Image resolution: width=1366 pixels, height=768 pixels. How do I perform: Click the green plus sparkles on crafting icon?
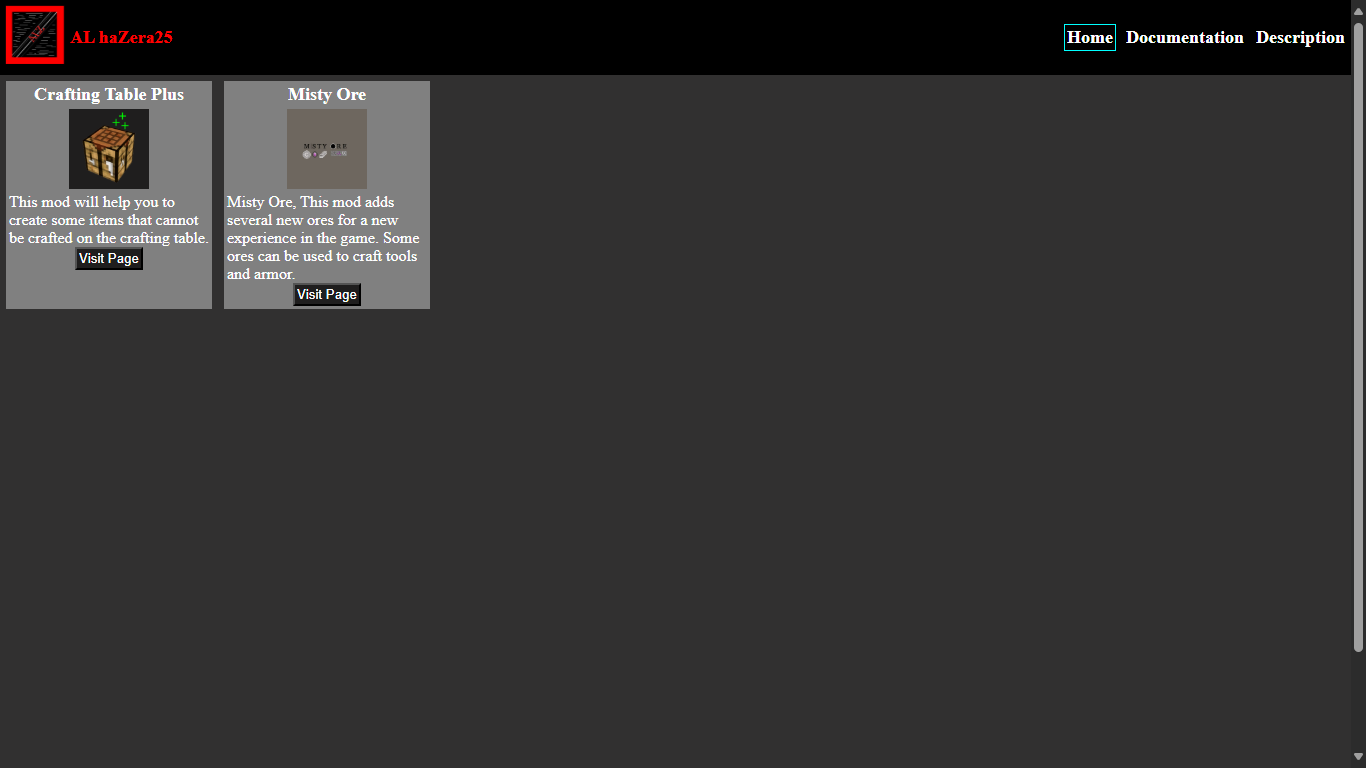[x=121, y=120]
